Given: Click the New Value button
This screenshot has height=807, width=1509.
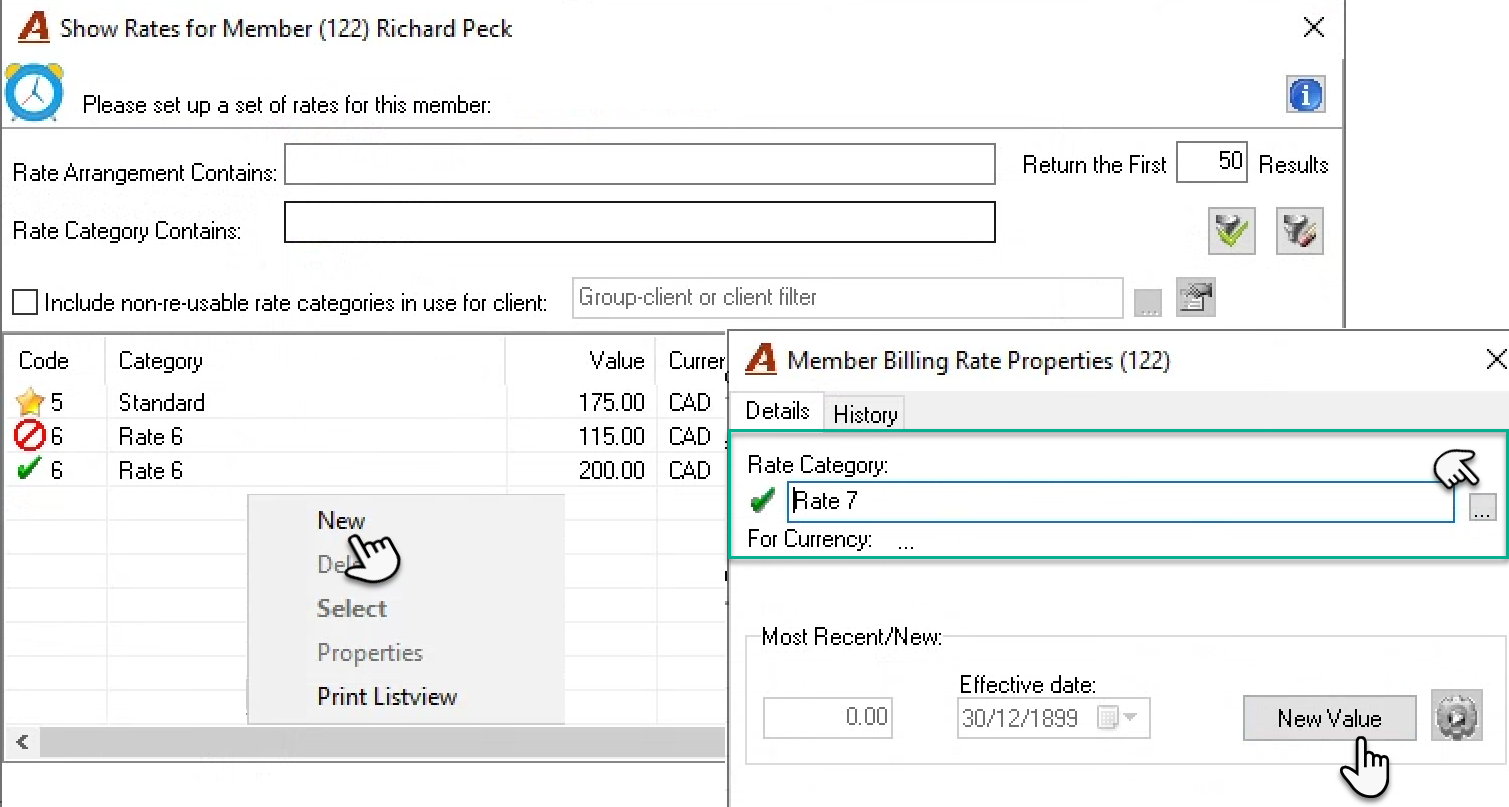Looking at the screenshot, I should [1329, 718].
